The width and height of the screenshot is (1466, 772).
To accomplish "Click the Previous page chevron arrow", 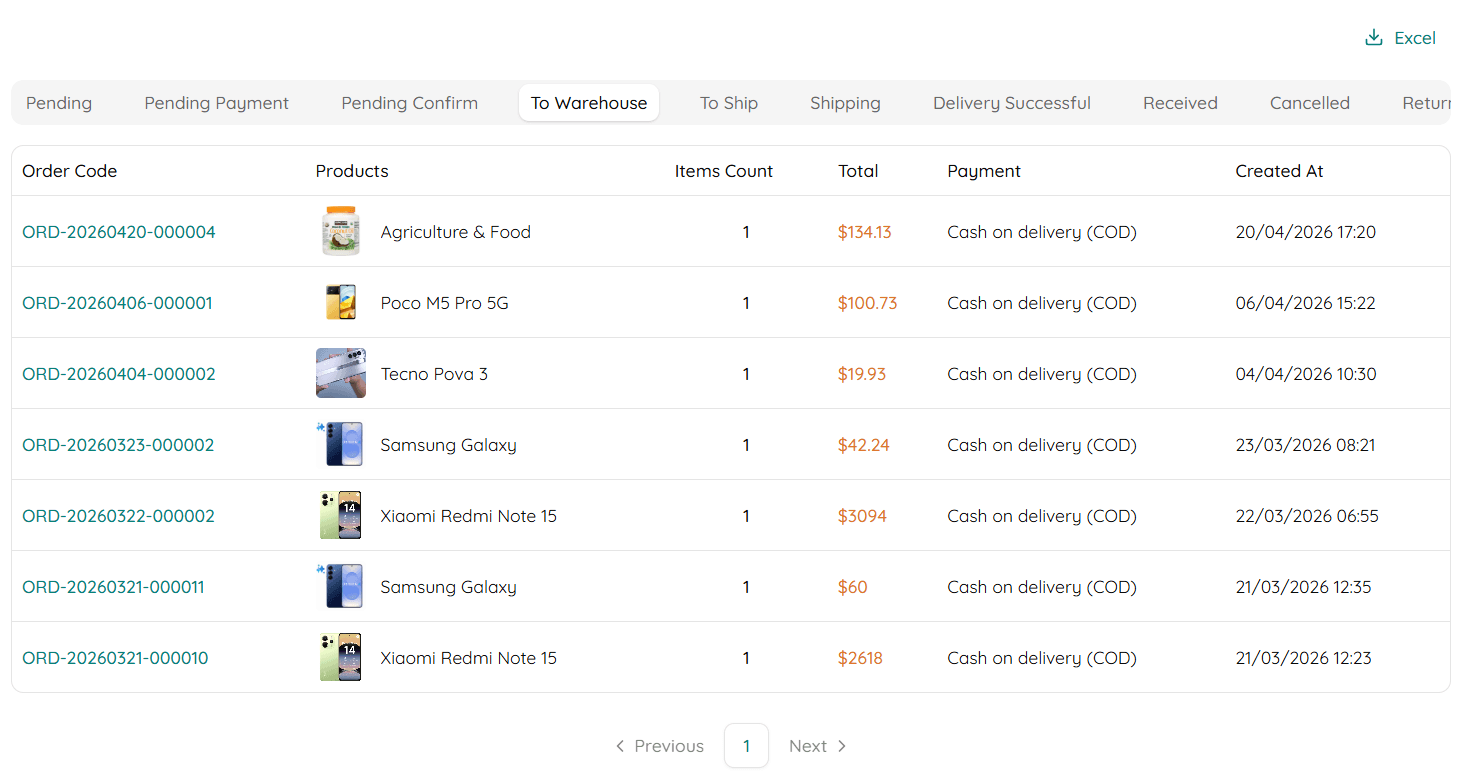I will (x=620, y=746).
